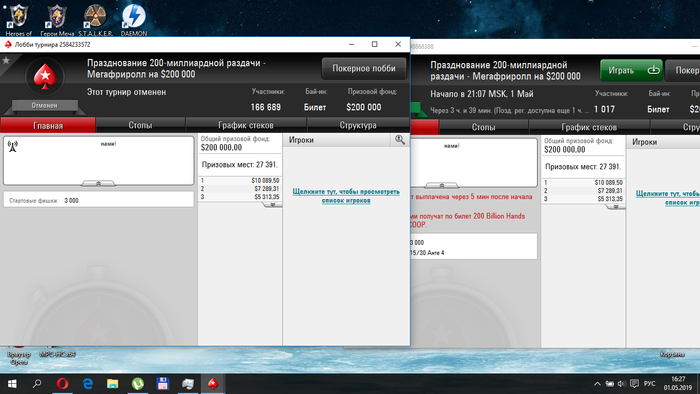The height and width of the screenshot is (394, 700).
Task: Open Opera browser from the taskbar
Action: [62, 383]
